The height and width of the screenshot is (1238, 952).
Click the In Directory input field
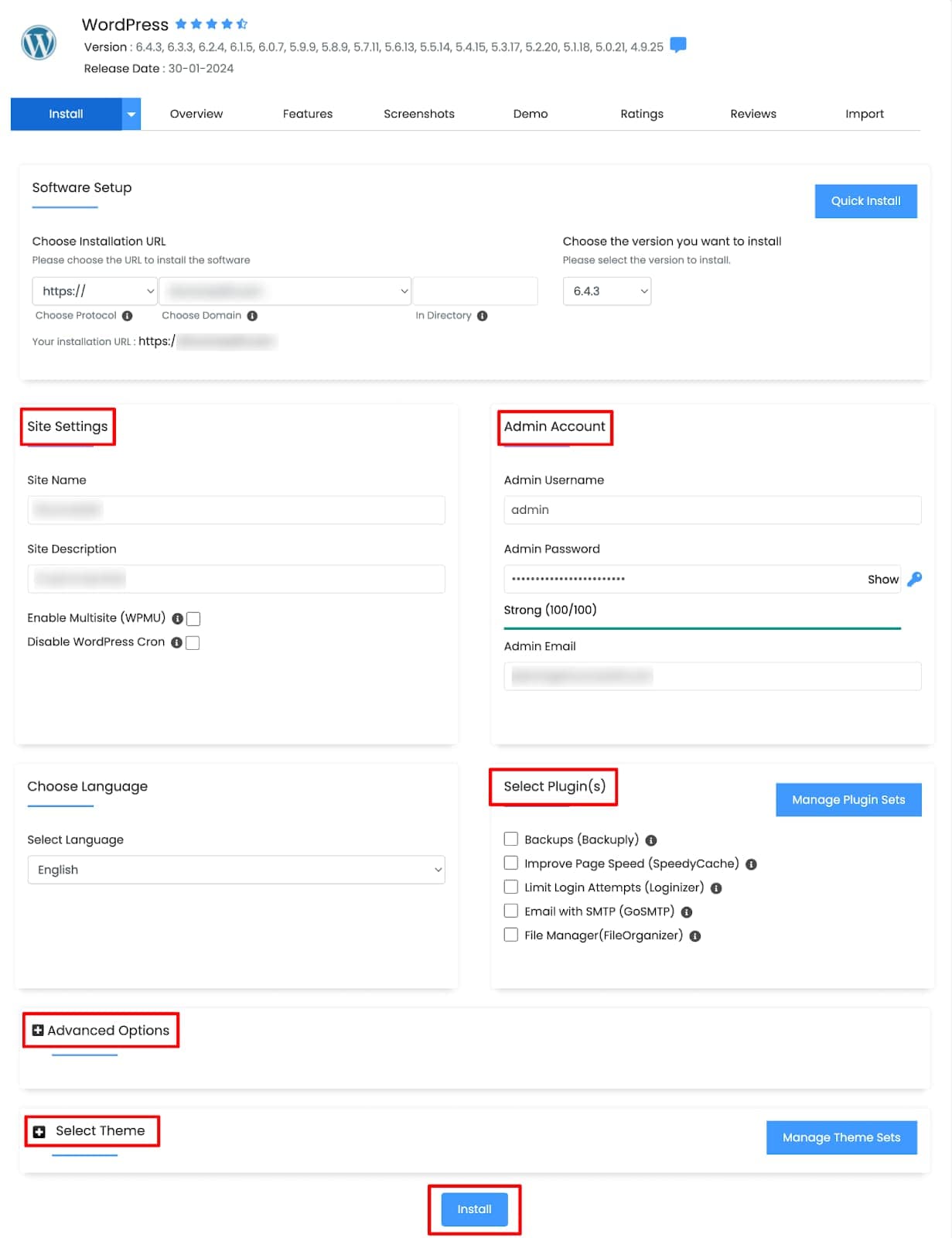click(474, 291)
